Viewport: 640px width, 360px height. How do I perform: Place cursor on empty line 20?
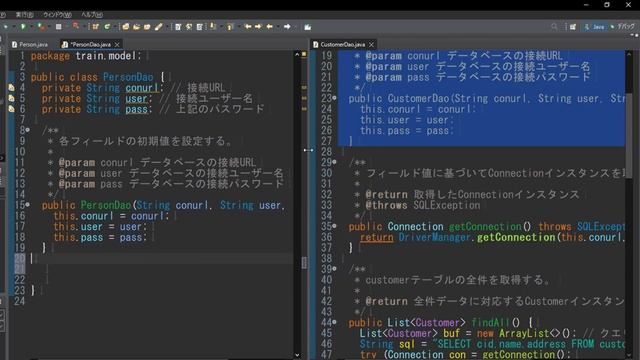(x=161, y=258)
